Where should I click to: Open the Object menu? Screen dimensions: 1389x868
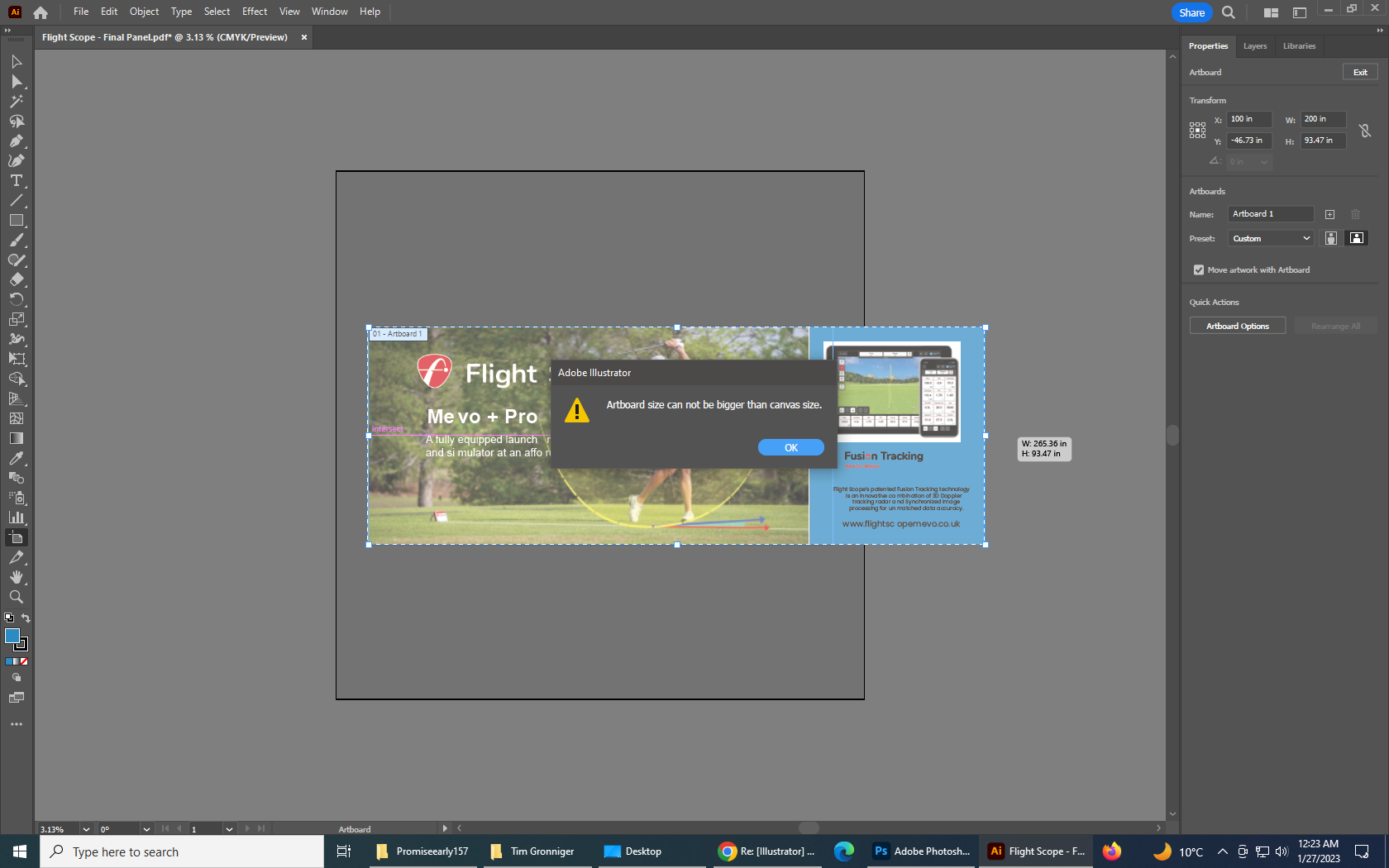coord(144,12)
